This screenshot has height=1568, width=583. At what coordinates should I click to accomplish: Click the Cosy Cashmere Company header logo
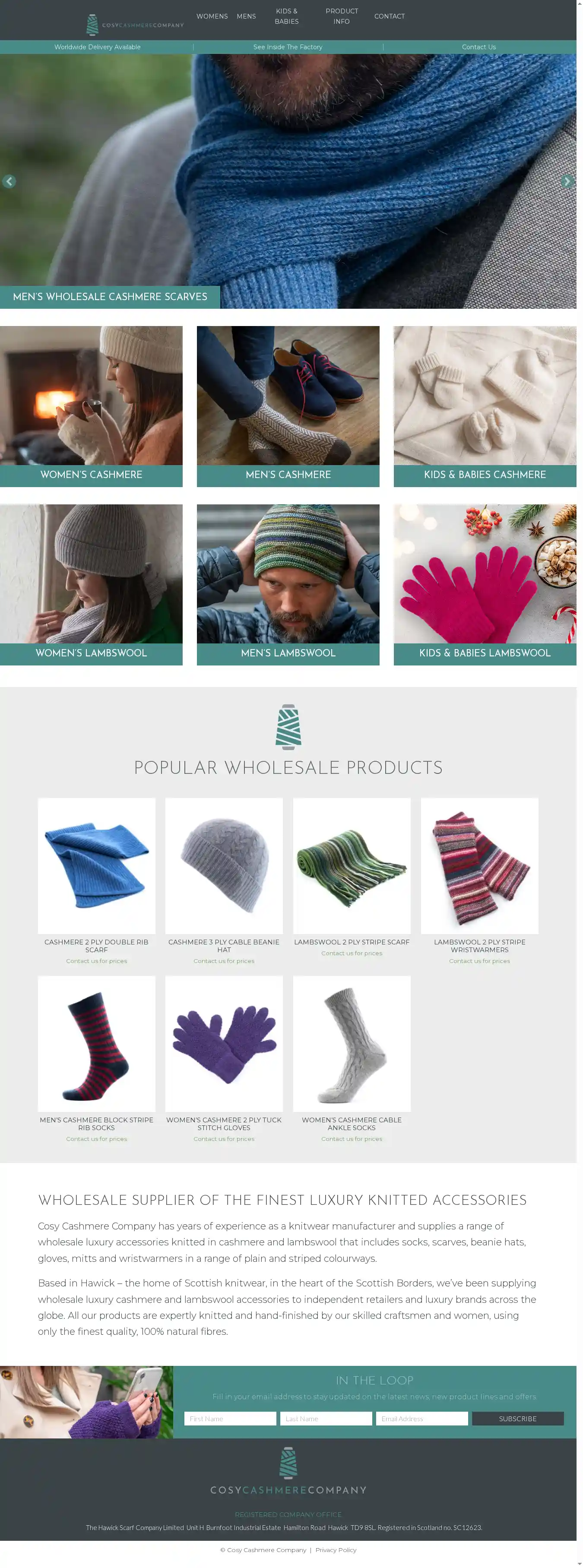134,25
